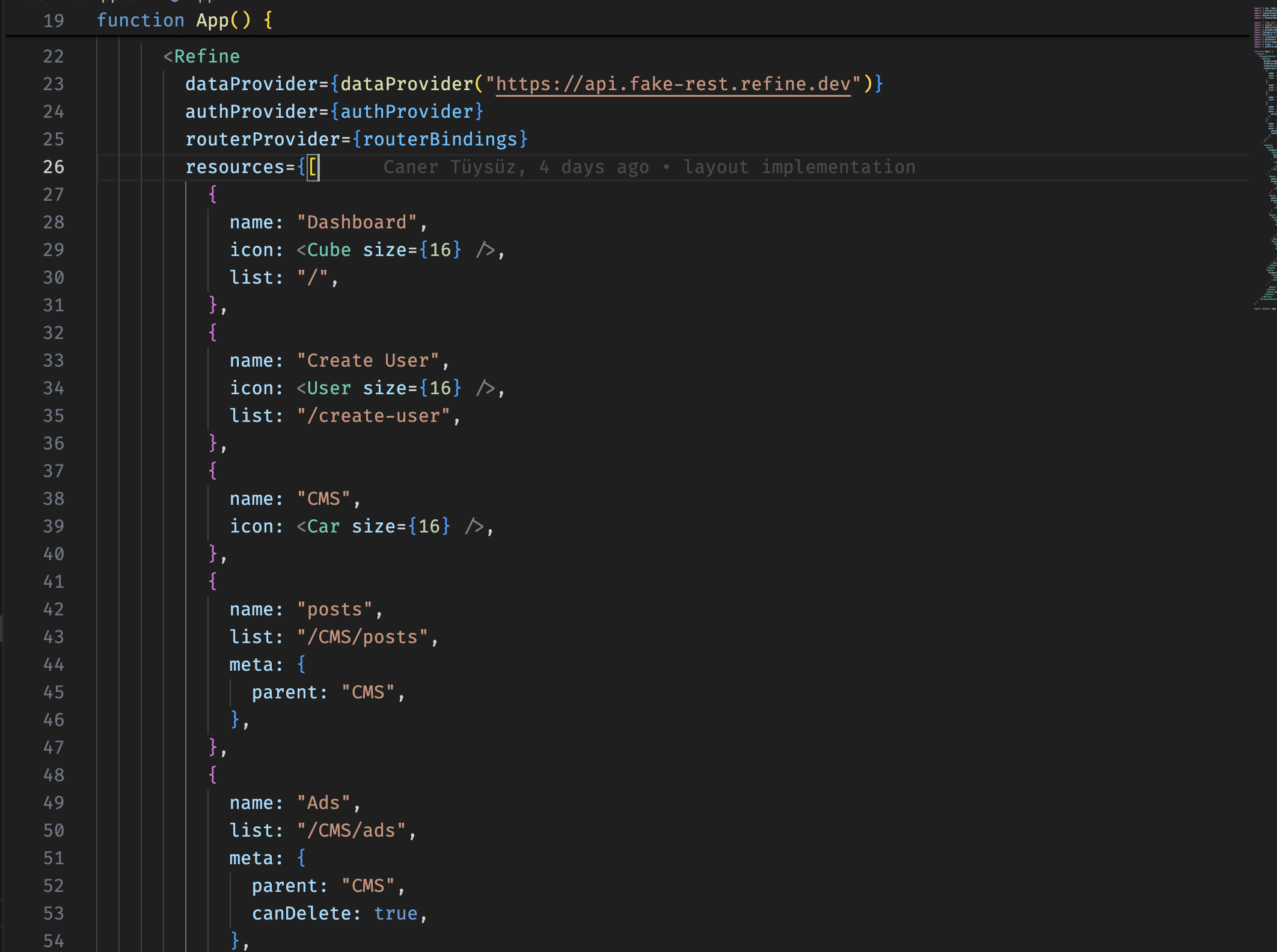
Task: Click the '<Refine' opening tag
Action: coord(201,56)
